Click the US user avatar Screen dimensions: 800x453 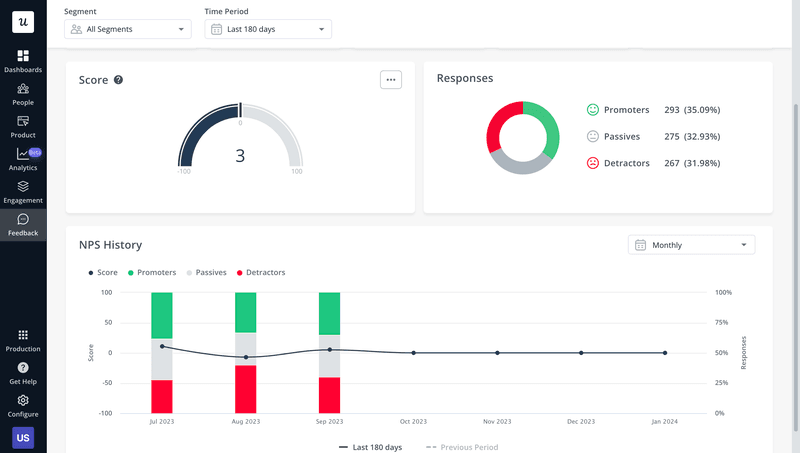click(23, 438)
